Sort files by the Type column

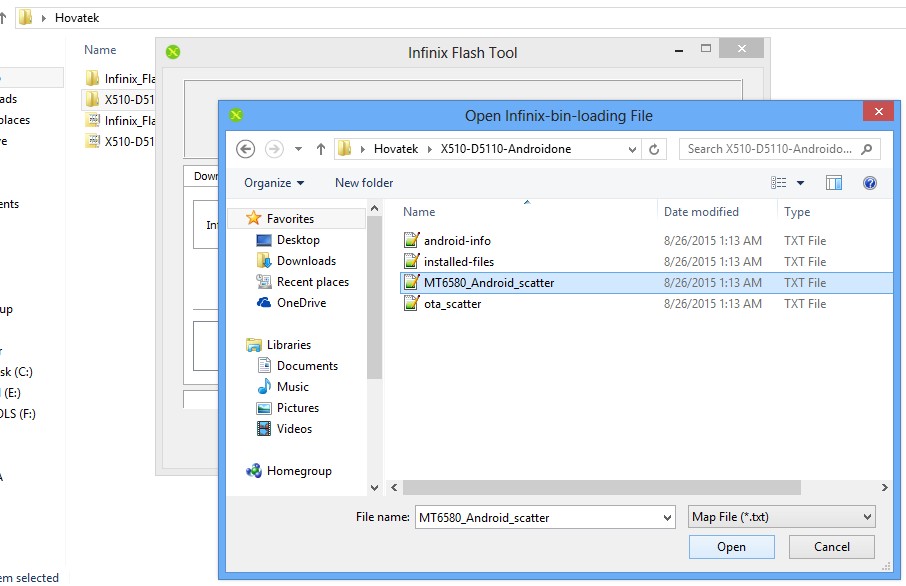click(797, 212)
